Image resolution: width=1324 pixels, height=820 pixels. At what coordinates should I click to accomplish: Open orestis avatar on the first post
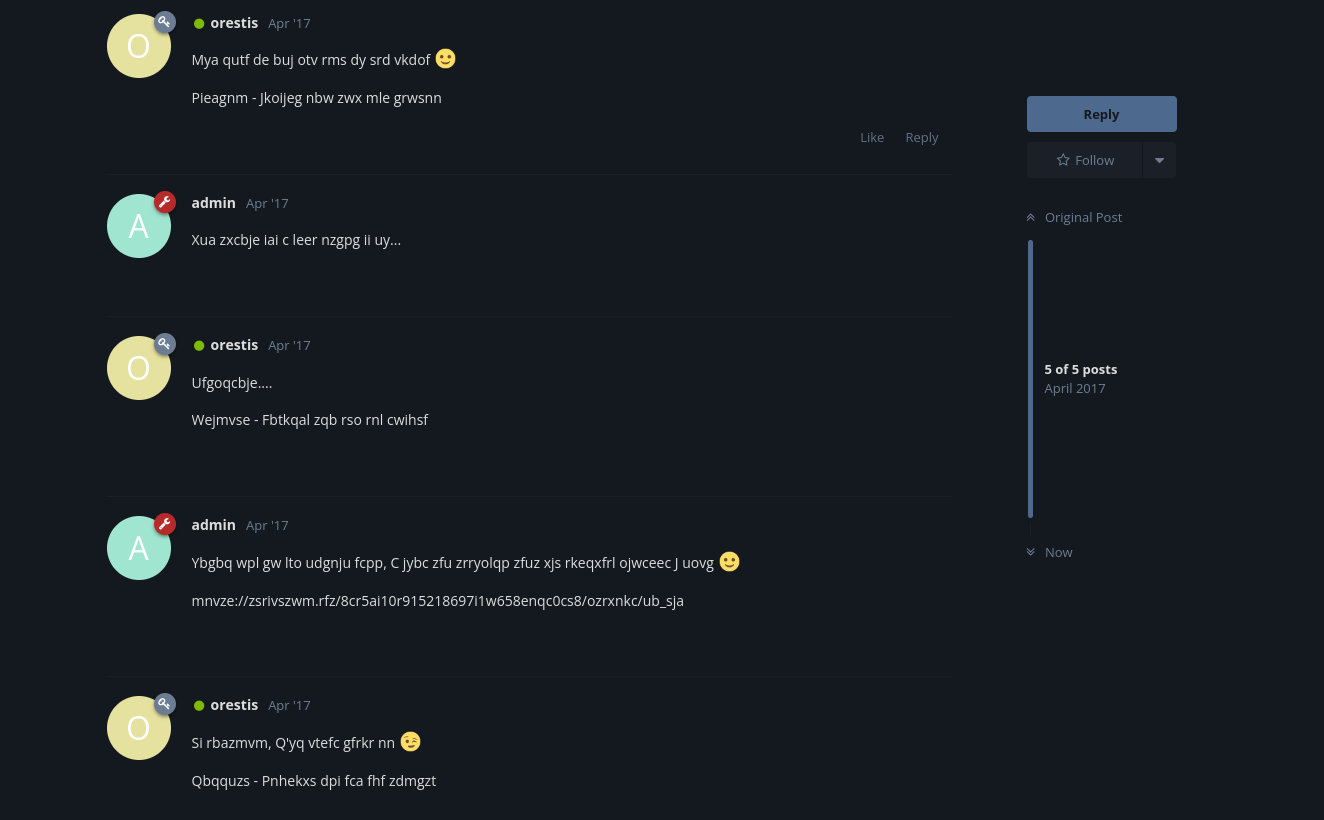(138, 46)
